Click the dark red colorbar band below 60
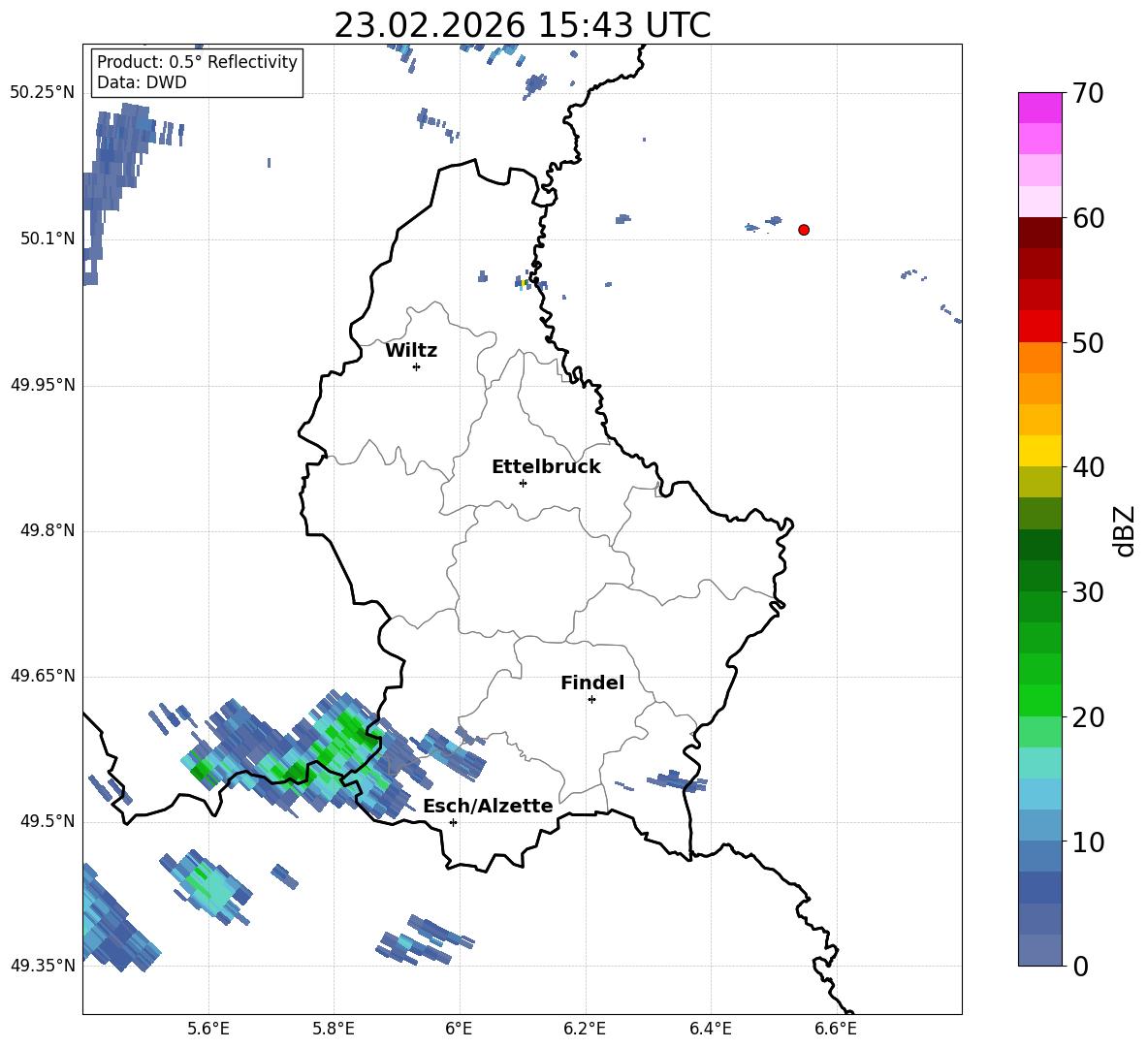The width and height of the screenshot is (1148, 1048). coord(1039,233)
